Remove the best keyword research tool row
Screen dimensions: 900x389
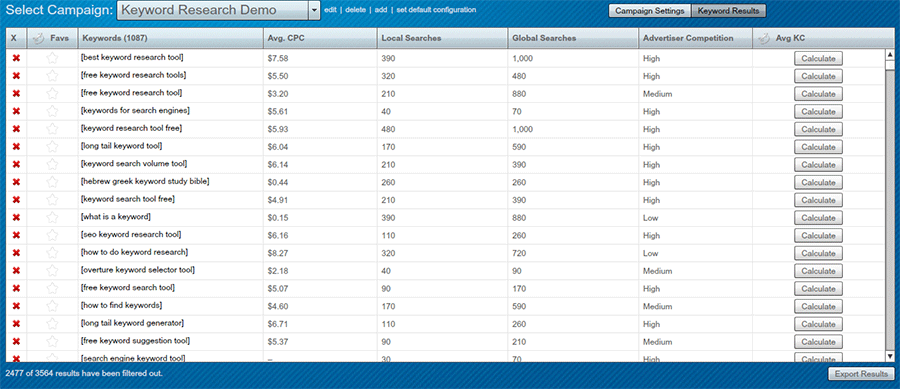(16, 59)
